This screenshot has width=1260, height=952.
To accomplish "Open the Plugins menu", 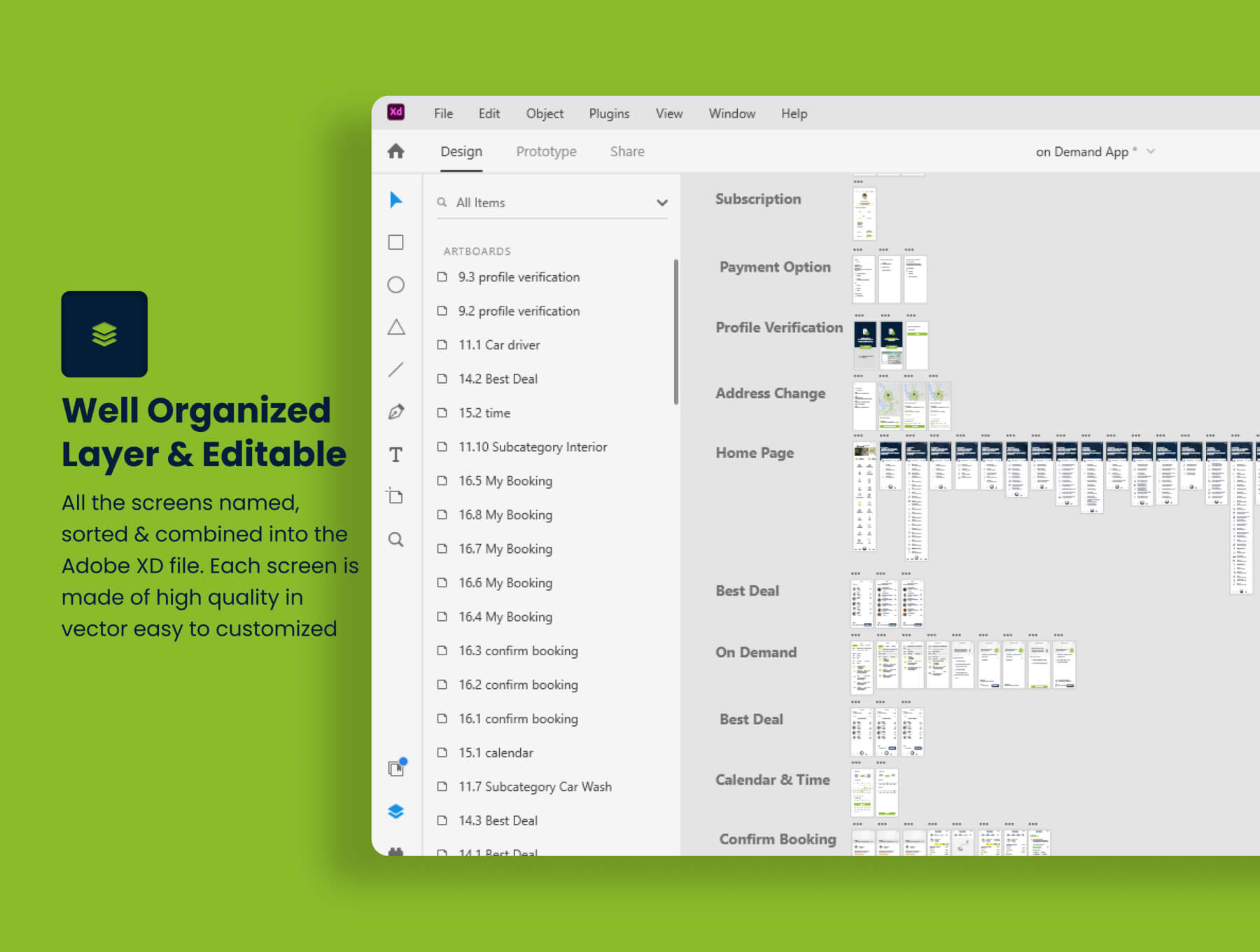I will (609, 113).
